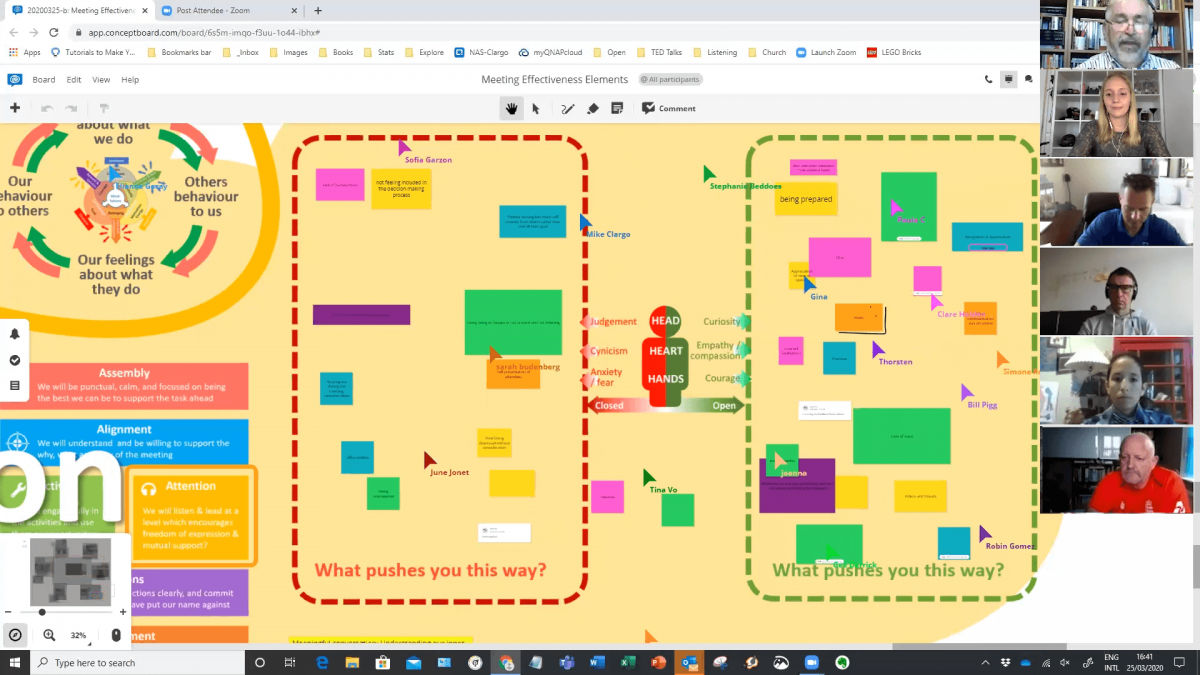
Task: Open the View menu
Action: 101,80
